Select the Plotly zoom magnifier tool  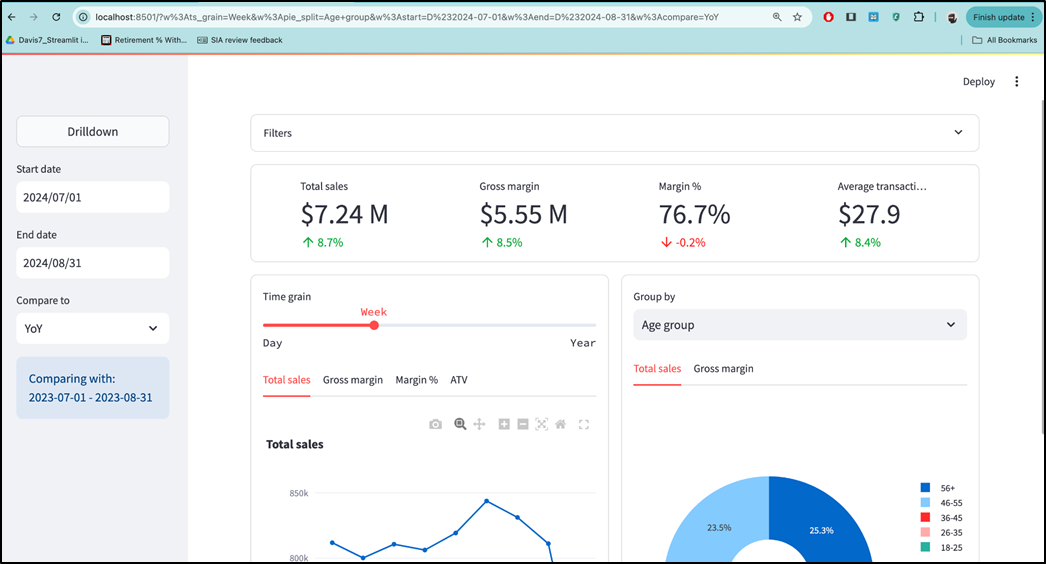(460, 424)
